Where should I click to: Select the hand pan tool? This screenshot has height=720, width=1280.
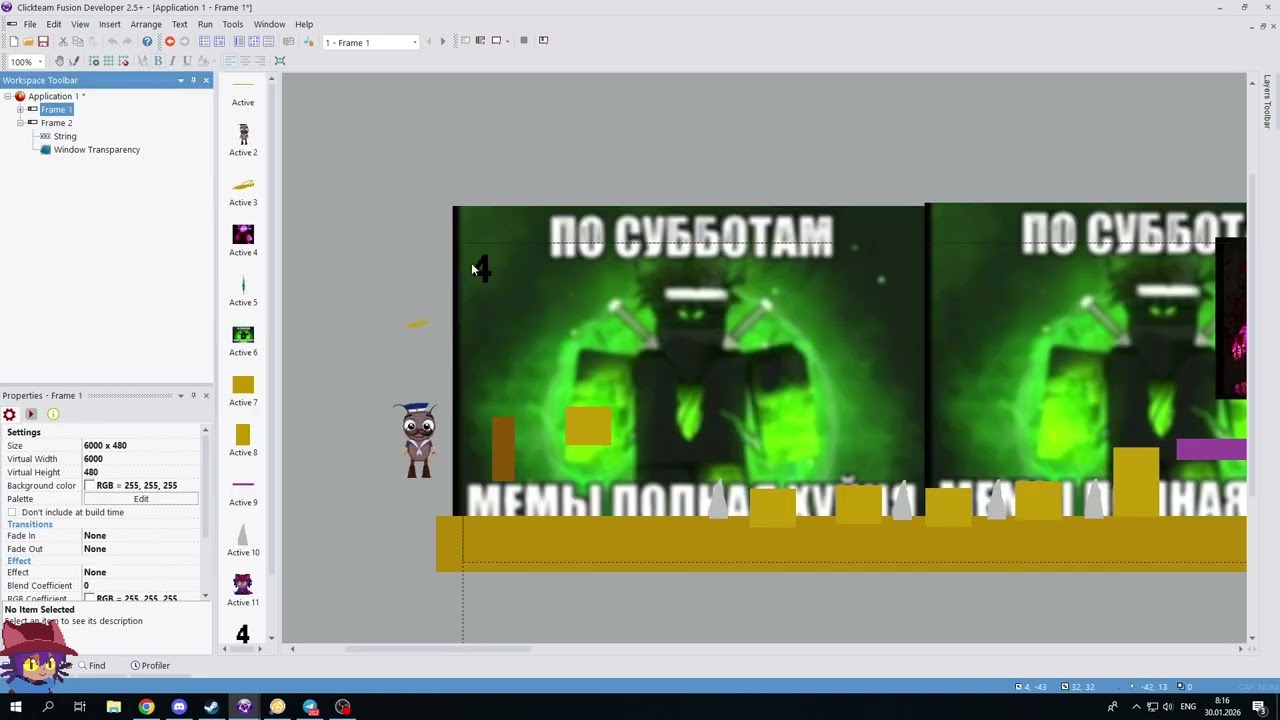[59, 61]
